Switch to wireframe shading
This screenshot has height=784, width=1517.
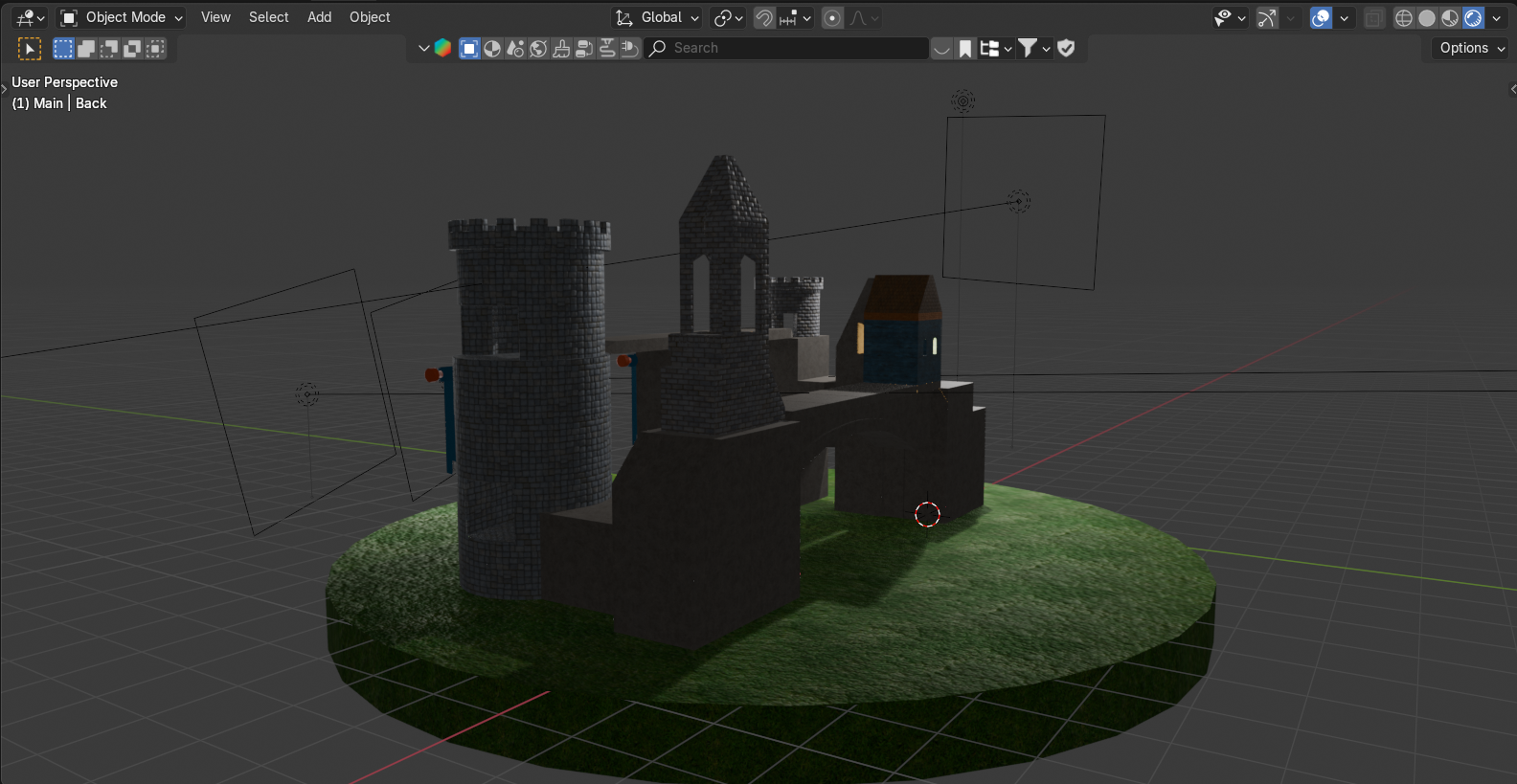pos(1404,17)
